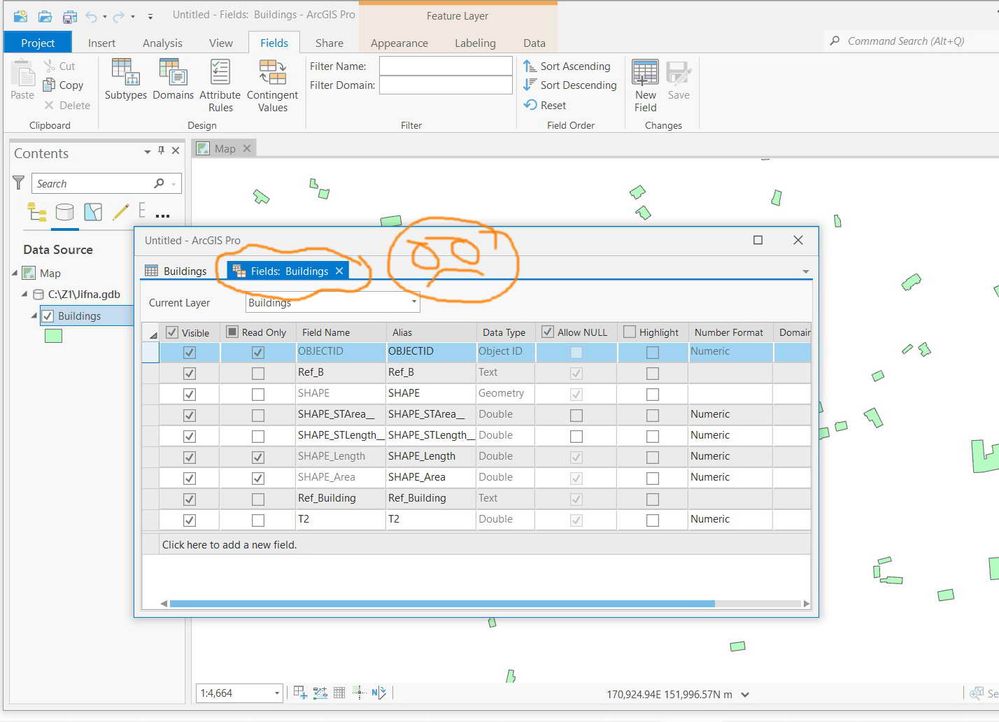Sort fields ascending
The image size is (999, 722).
point(567,66)
